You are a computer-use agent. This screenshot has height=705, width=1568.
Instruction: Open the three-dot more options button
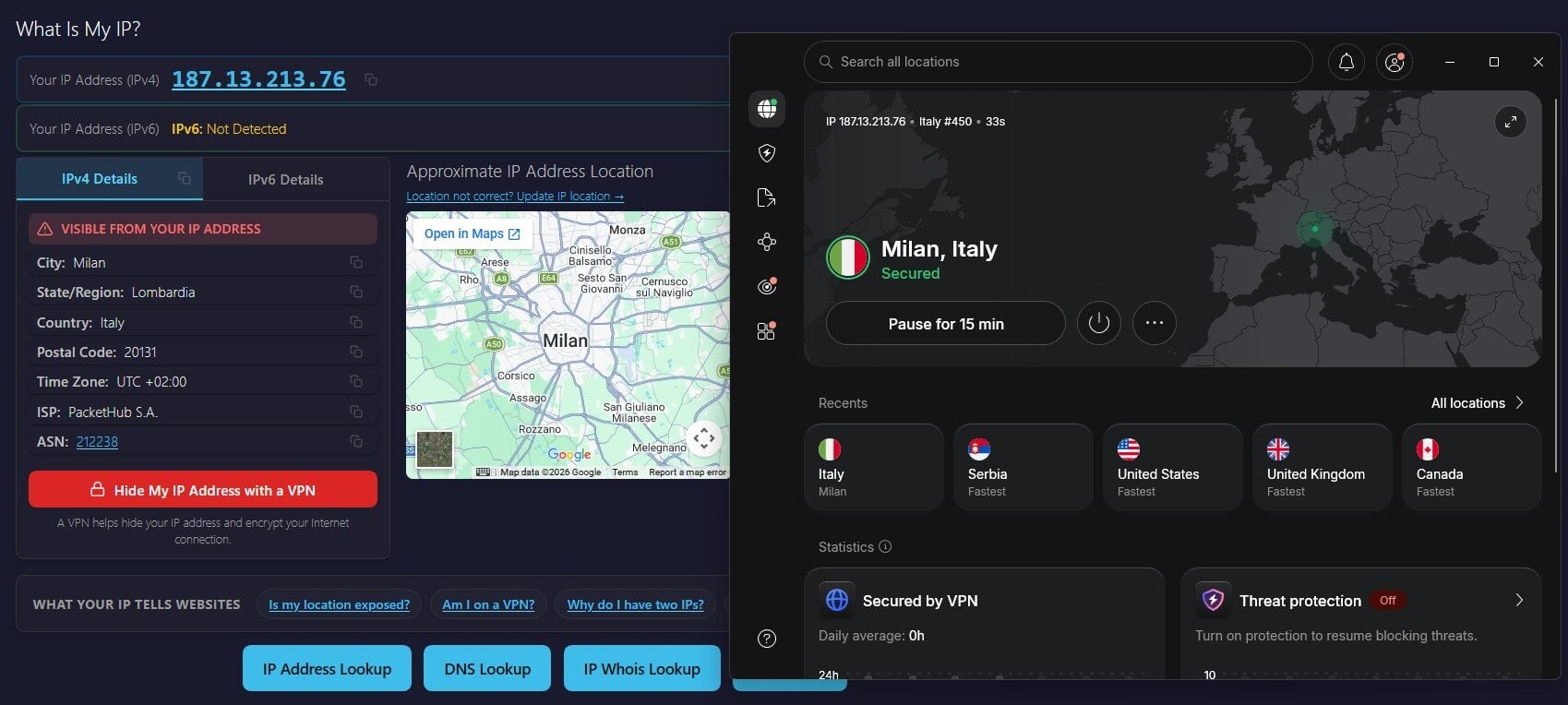click(1155, 323)
